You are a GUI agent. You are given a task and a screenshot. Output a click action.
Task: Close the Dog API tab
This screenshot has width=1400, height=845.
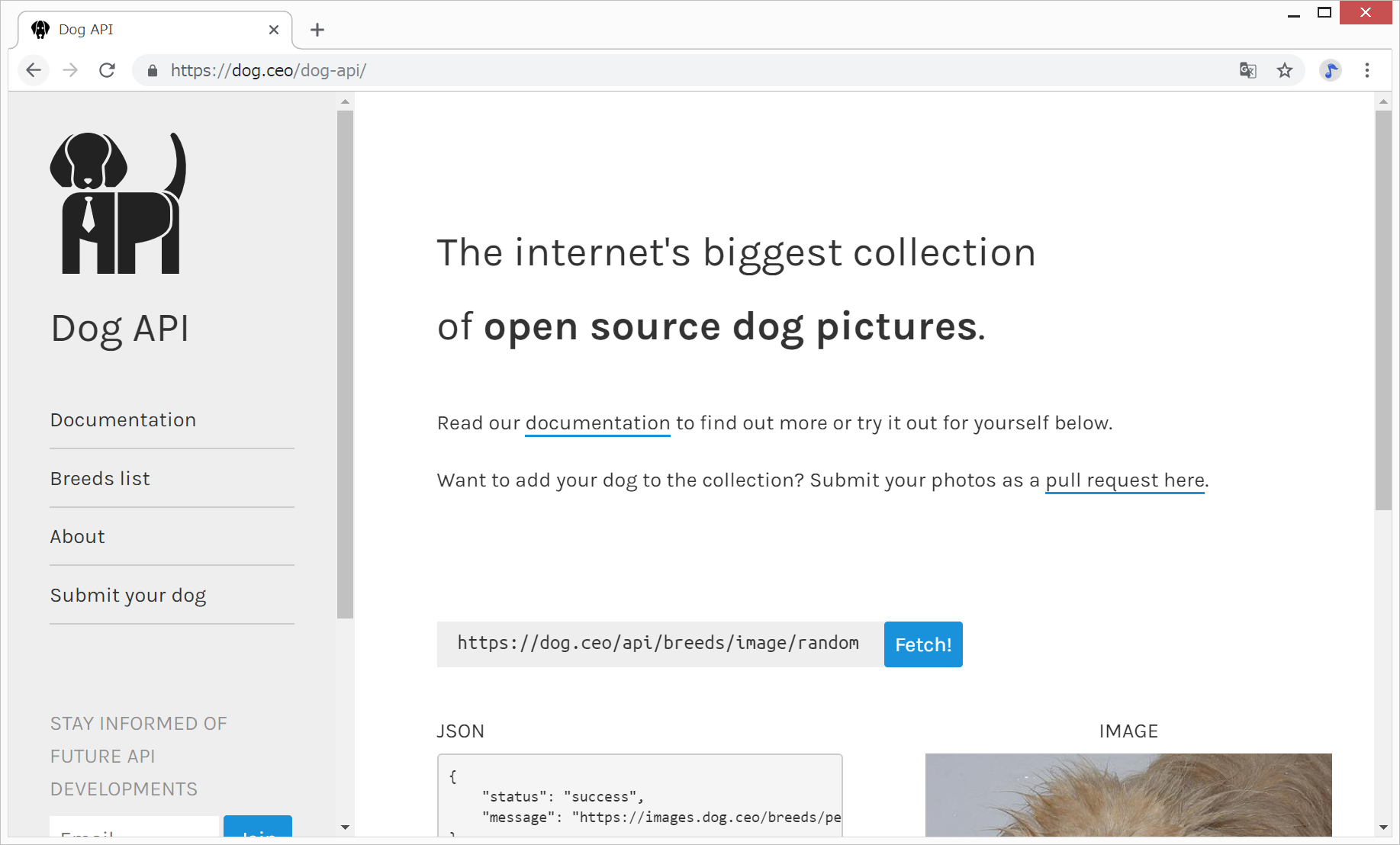pos(274,30)
